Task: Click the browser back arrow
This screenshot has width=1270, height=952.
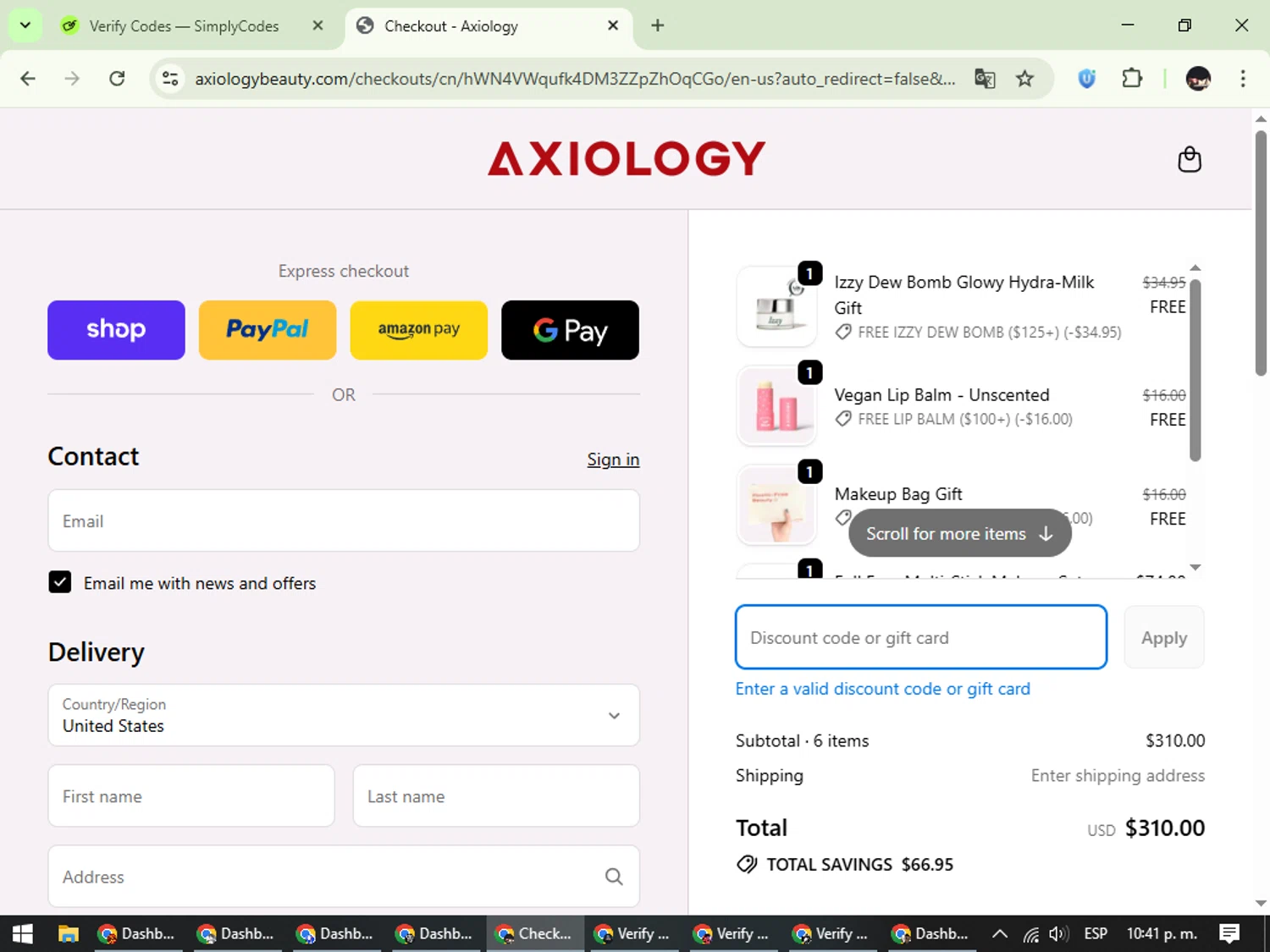Action: point(28,79)
